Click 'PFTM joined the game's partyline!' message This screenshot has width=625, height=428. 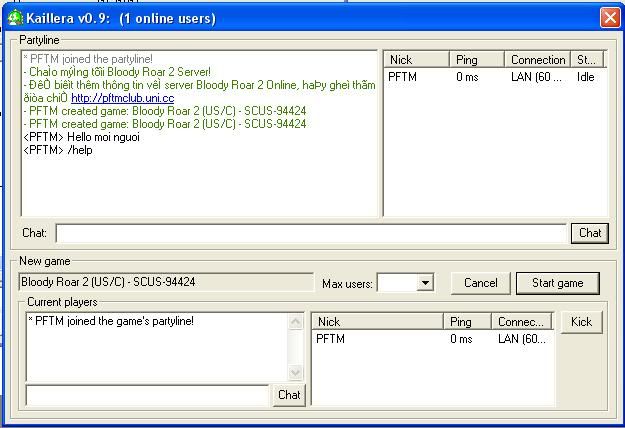[111, 321]
